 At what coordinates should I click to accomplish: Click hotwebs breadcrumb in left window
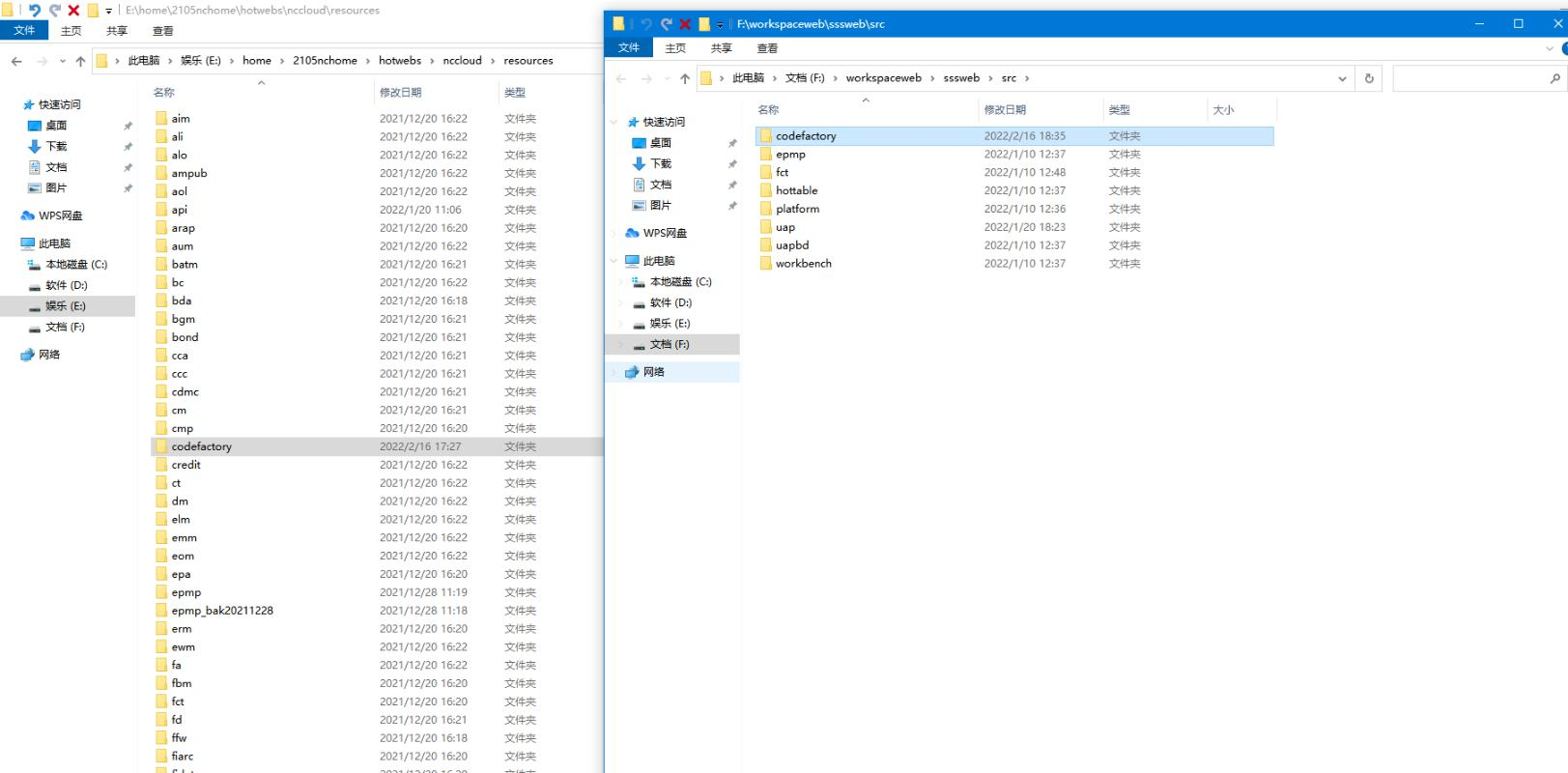[400, 61]
